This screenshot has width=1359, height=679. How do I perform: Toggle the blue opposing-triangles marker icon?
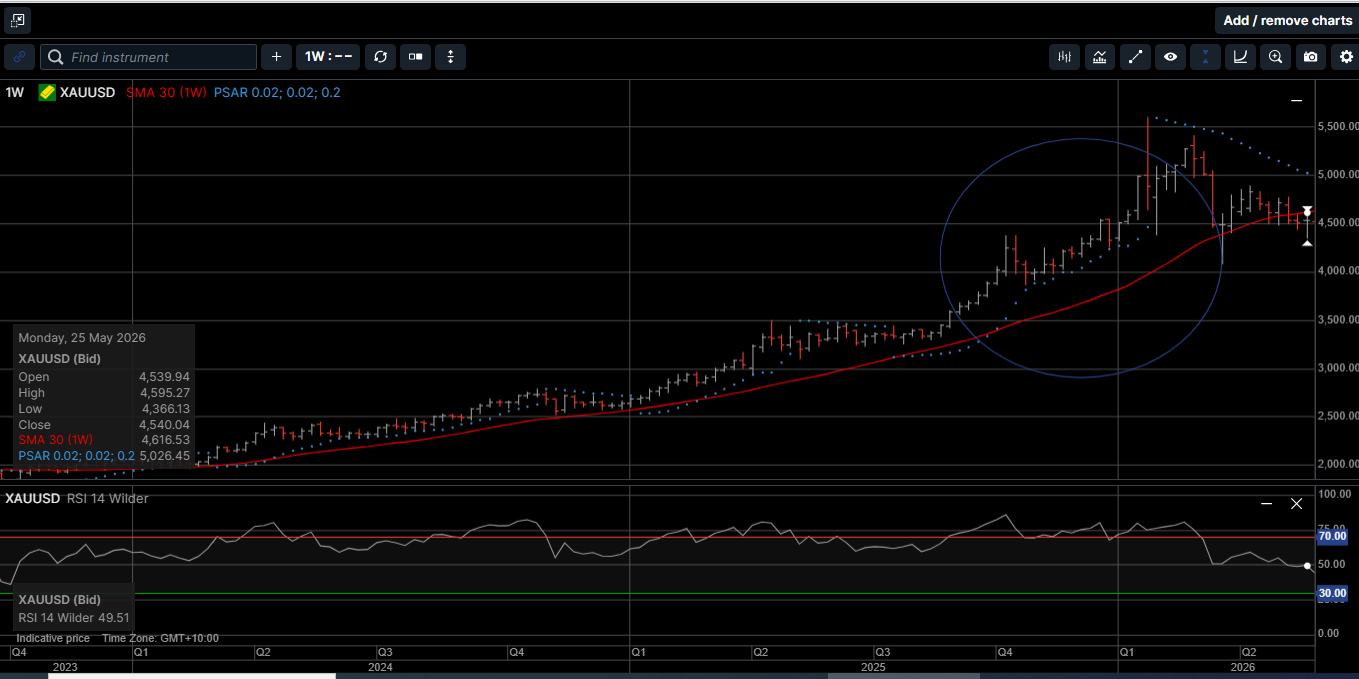(x=1205, y=57)
